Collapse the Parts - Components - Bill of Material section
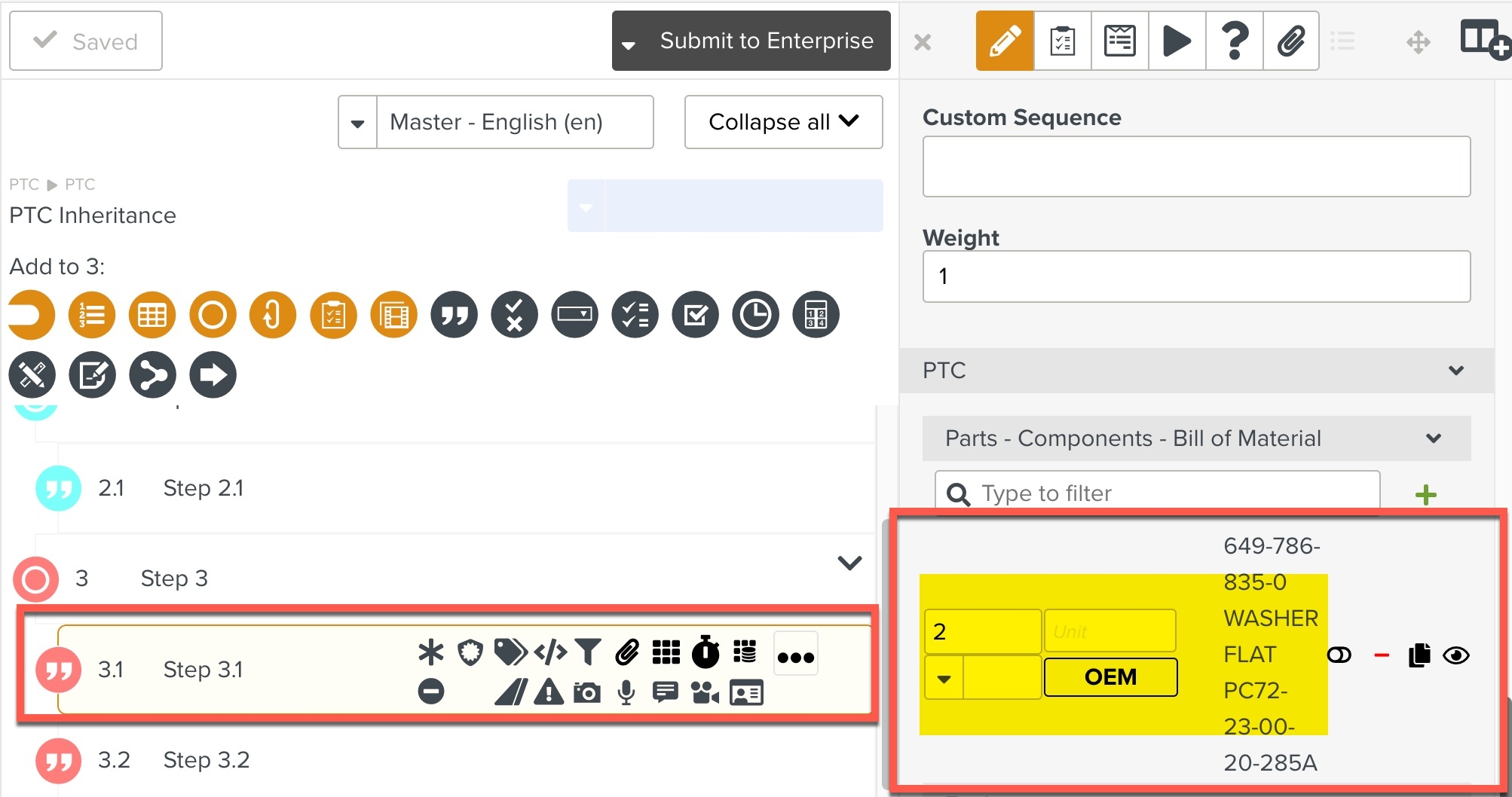 [1433, 438]
